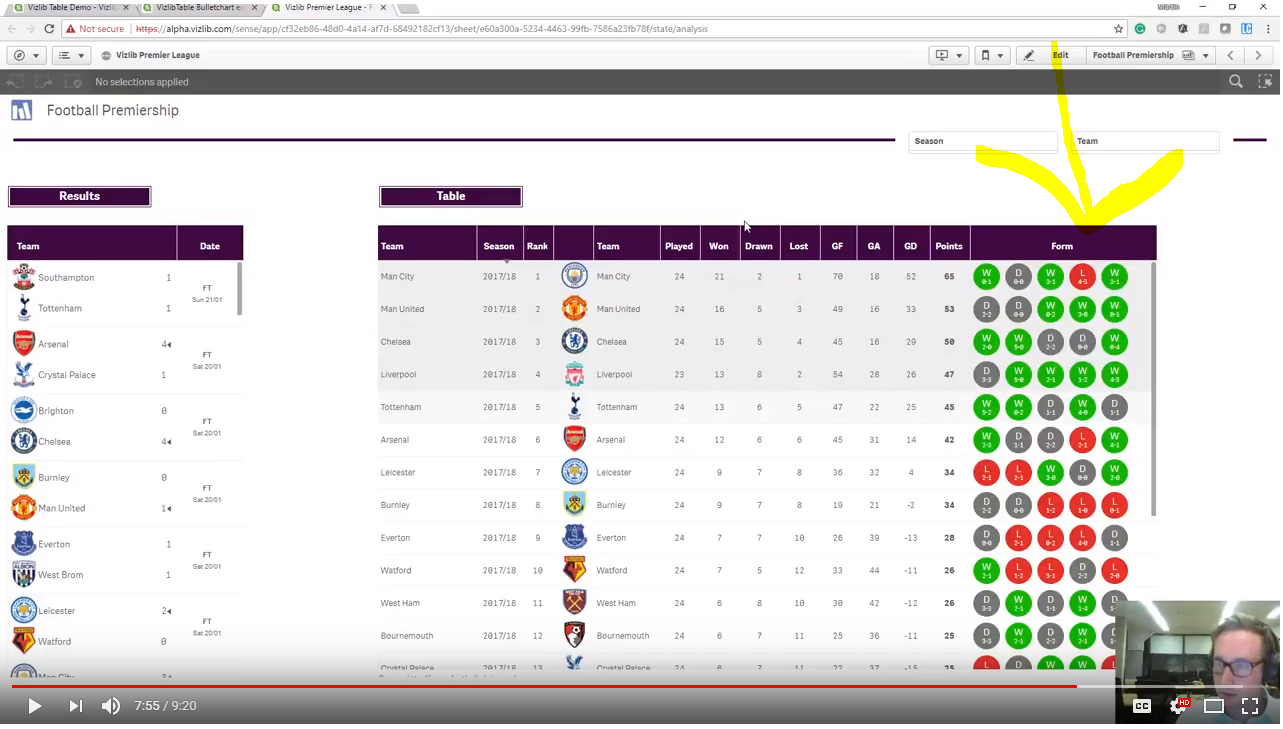
Task: Click the Form column header
Action: [x=1062, y=246]
